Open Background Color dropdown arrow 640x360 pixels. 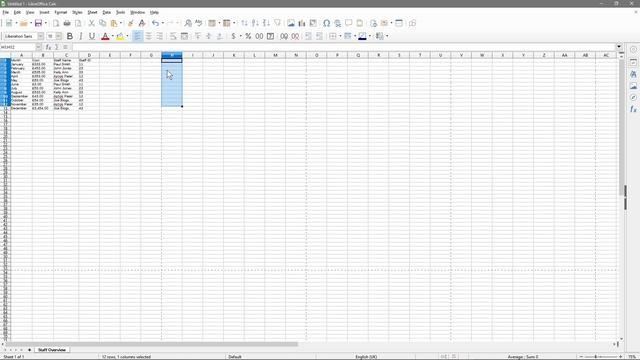(127, 36)
